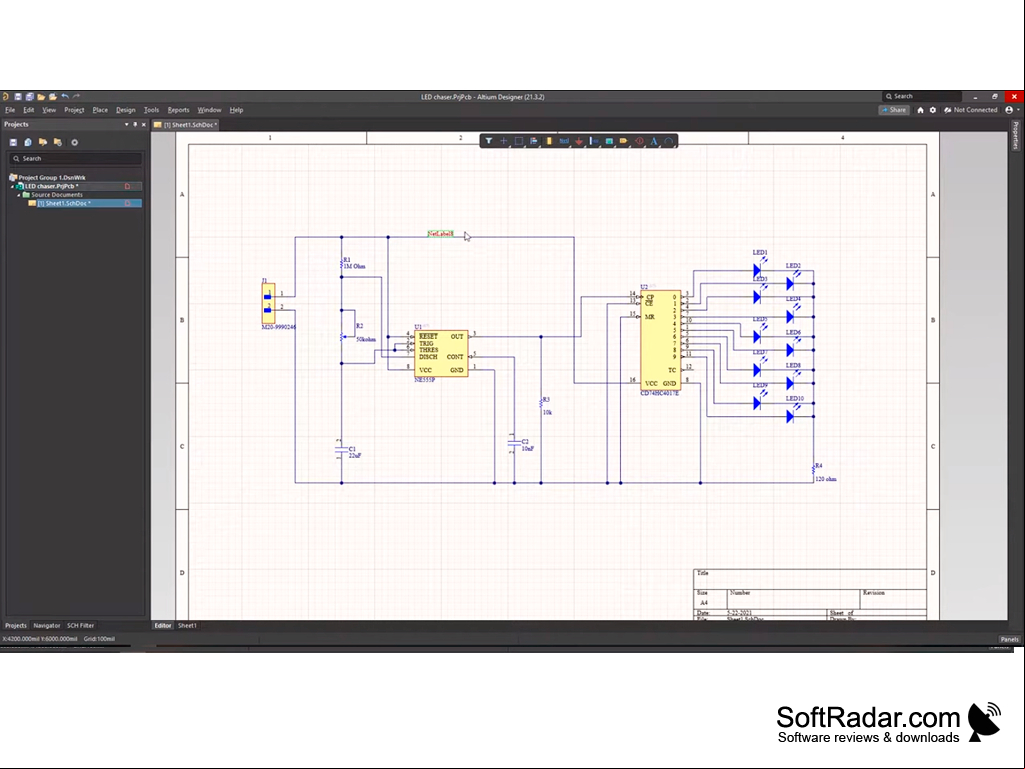Screen dimensions: 1025x769
Task: Click the rectangle selection tool
Action: pyautogui.click(x=518, y=141)
